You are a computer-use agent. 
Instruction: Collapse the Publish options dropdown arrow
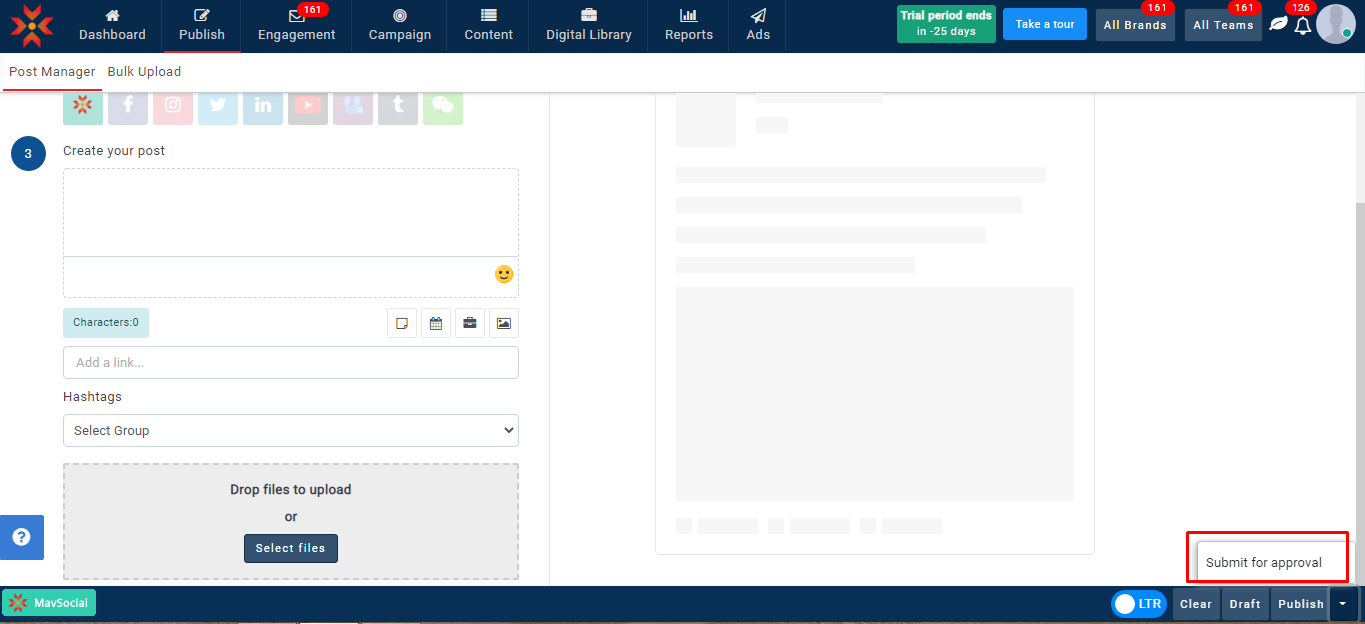click(x=1343, y=604)
